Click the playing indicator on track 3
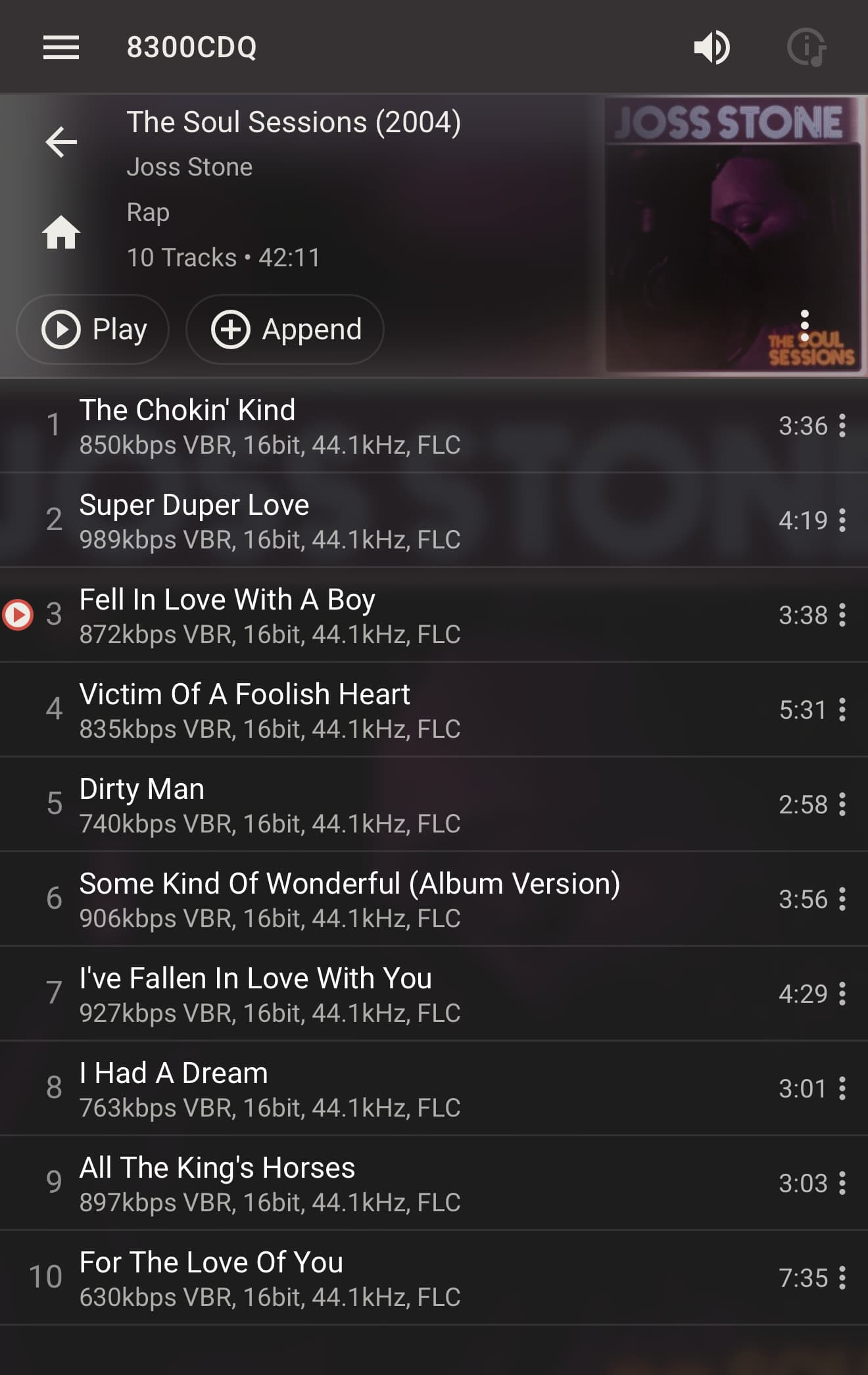The width and height of the screenshot is (868, 1375). pyautogui.click(x=18, y=615)
